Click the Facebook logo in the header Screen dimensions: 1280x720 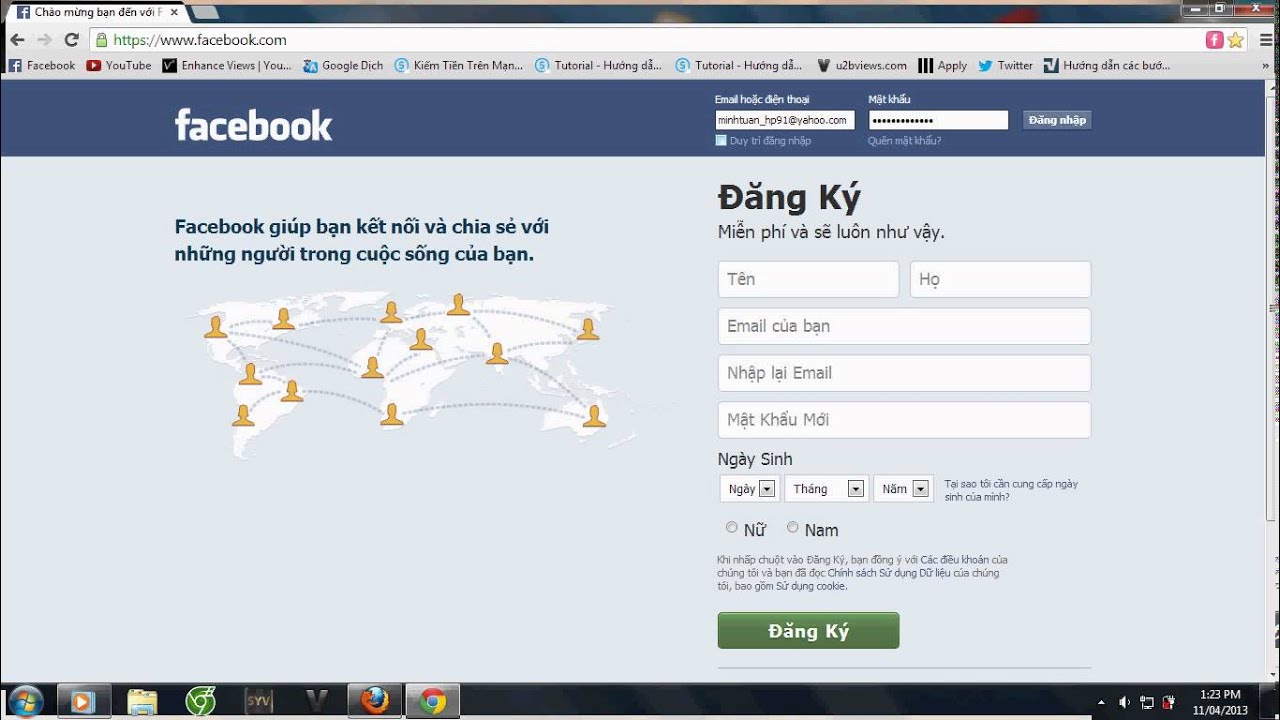[253, 125]
